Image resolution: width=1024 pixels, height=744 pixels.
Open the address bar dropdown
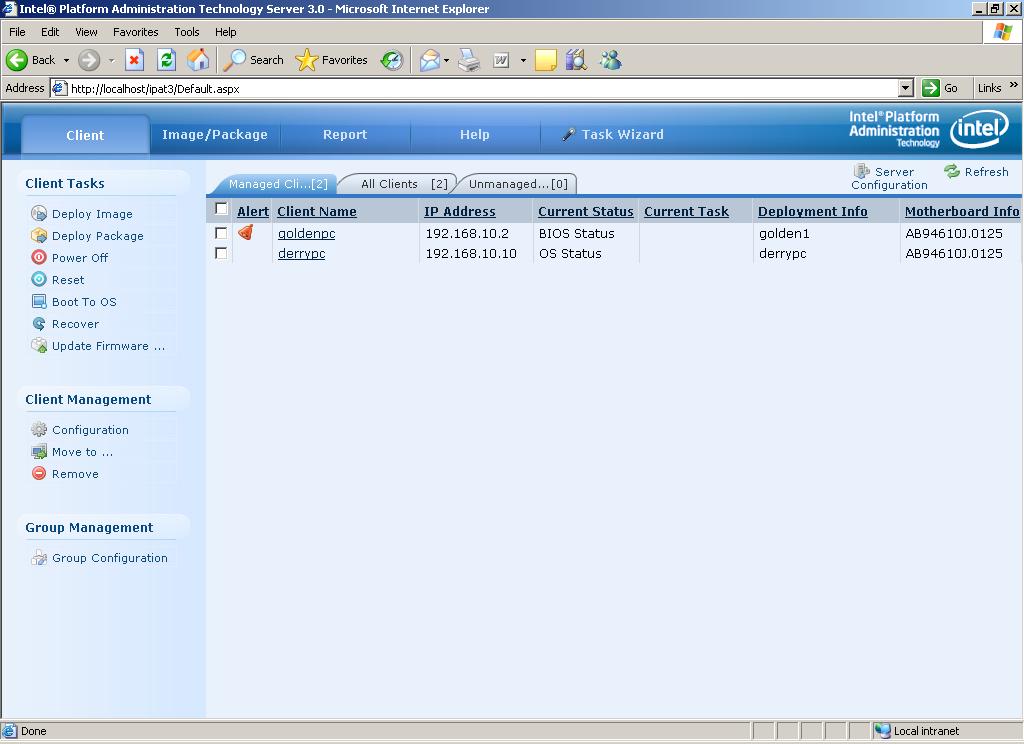tap(906, 88)
